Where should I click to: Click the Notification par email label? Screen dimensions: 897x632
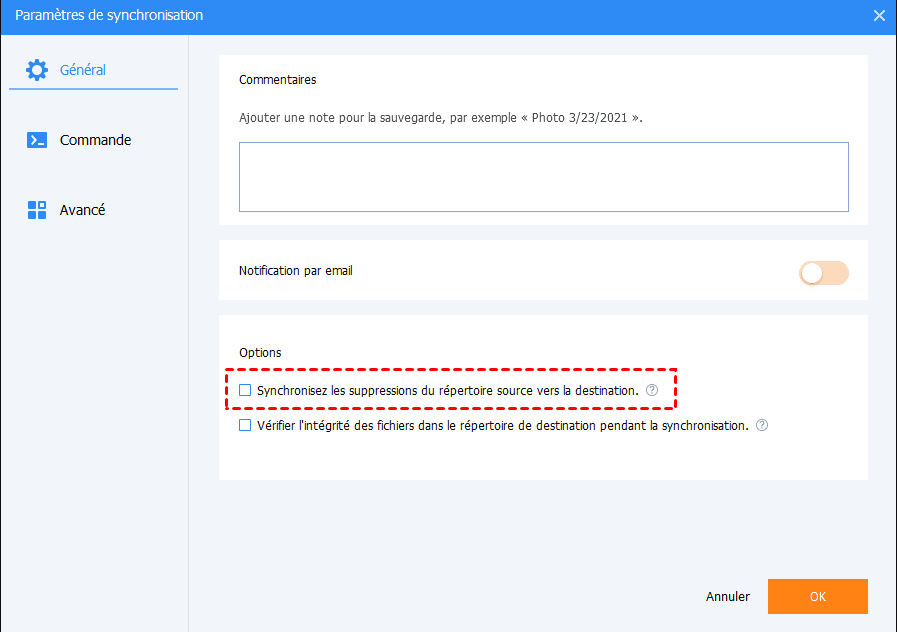(x=296, y=271)
